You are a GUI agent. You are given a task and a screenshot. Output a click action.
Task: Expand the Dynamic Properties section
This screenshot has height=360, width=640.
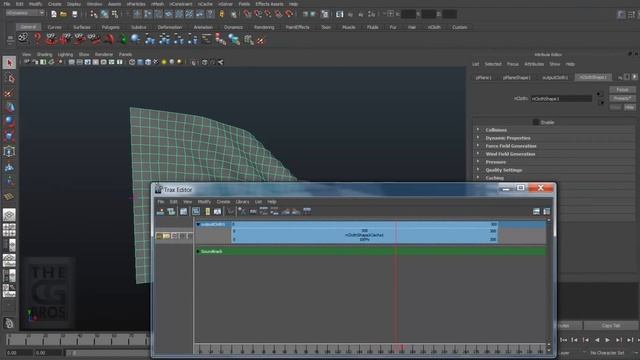click(x=478, y=138)
